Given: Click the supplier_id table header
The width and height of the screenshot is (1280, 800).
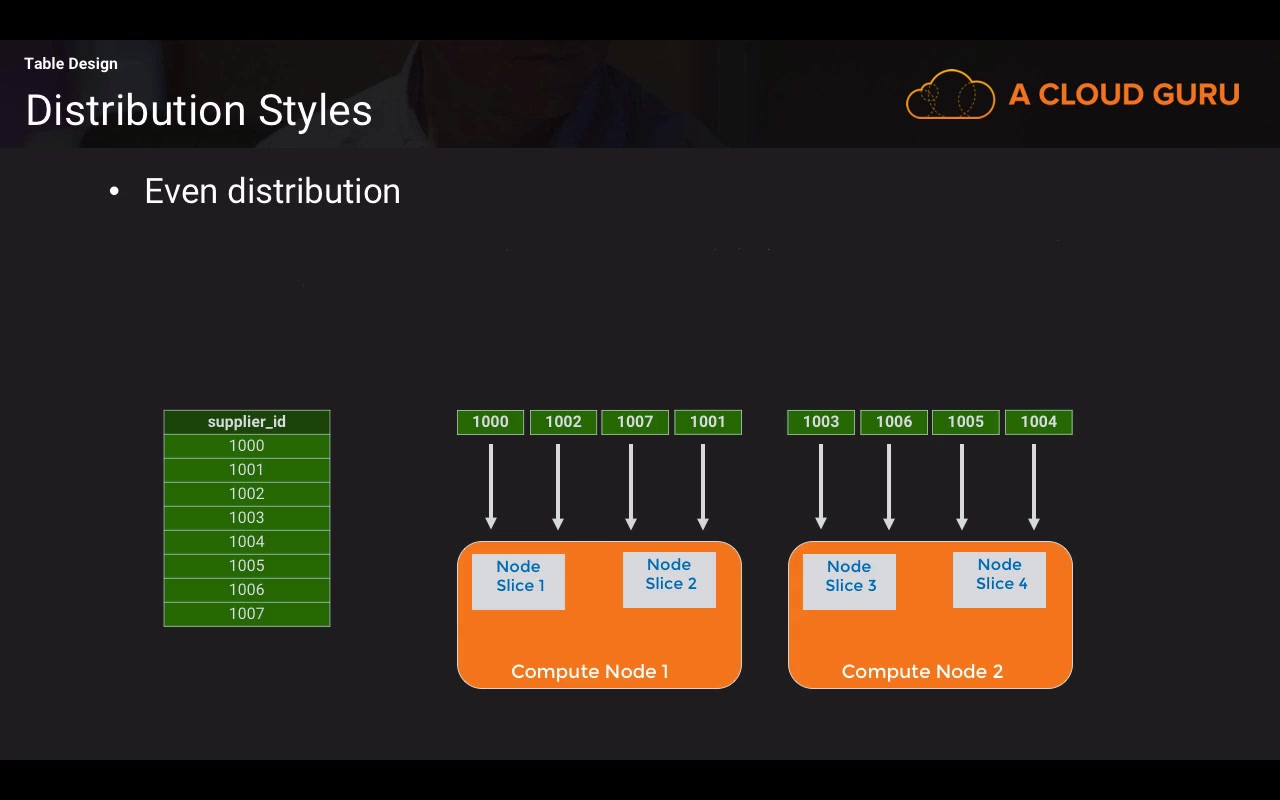Looking at the screenshot, I should coord(247,422).
